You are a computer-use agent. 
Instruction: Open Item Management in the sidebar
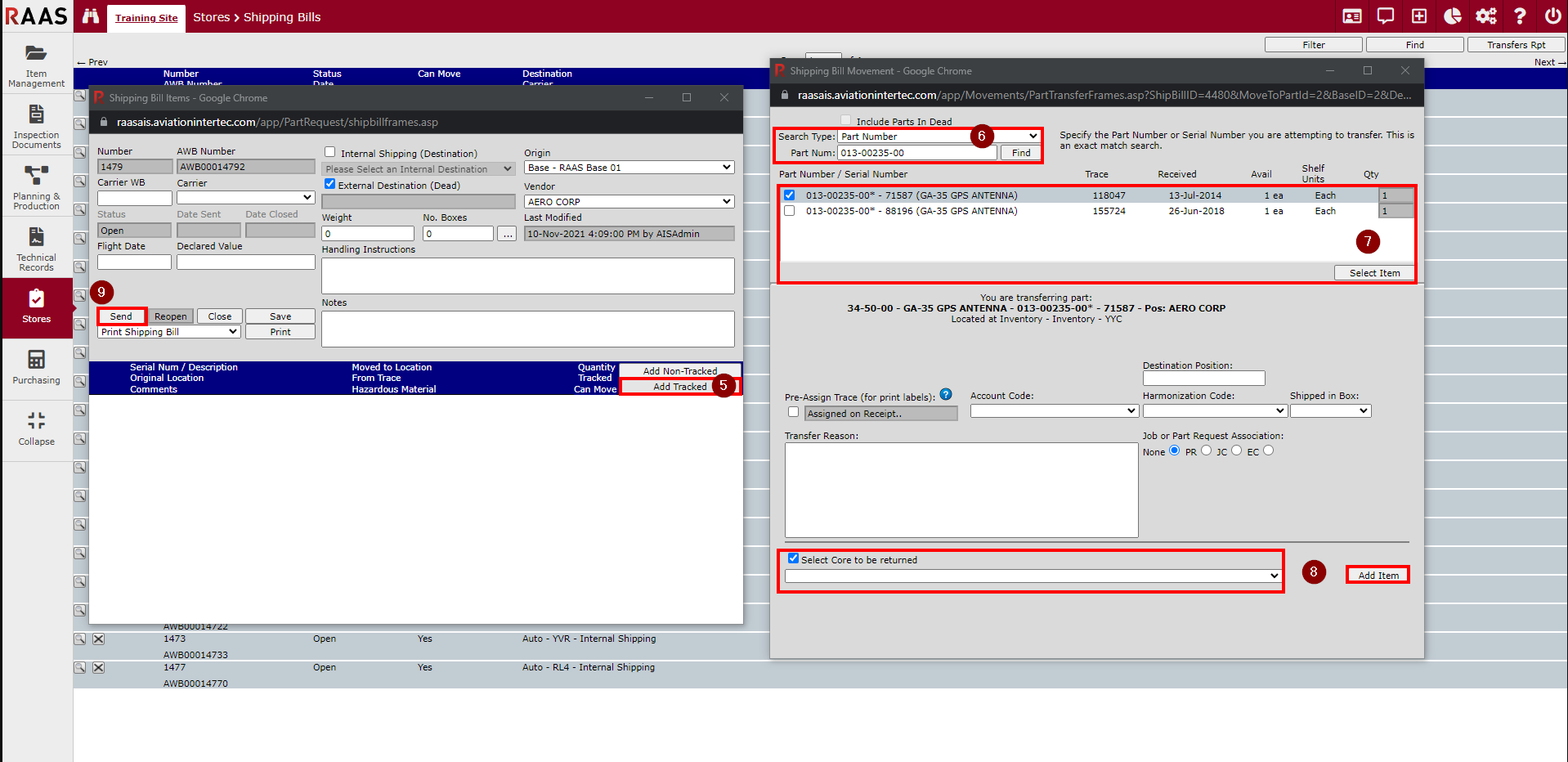click(36, 65)
